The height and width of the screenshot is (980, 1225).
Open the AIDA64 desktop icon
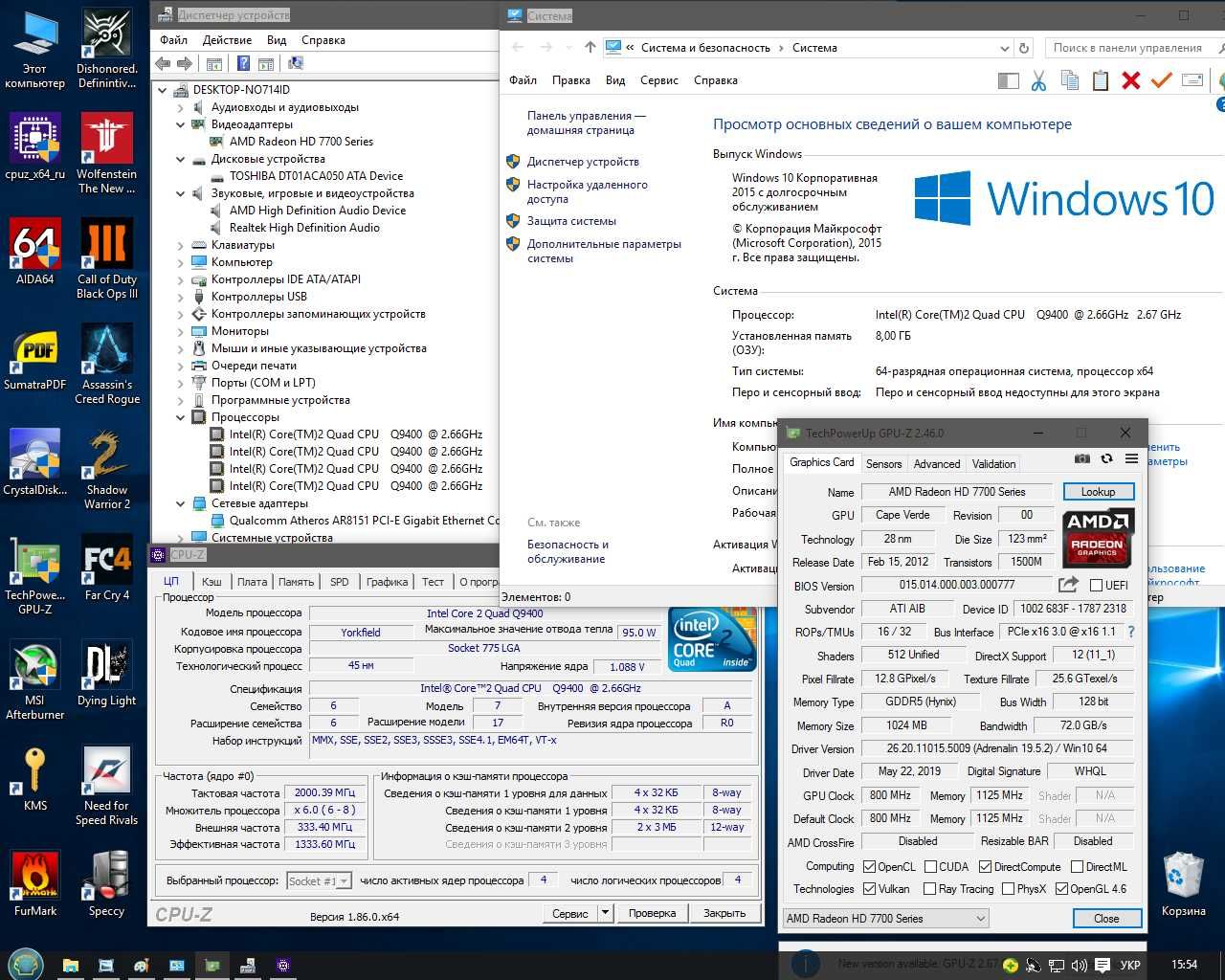35,252
